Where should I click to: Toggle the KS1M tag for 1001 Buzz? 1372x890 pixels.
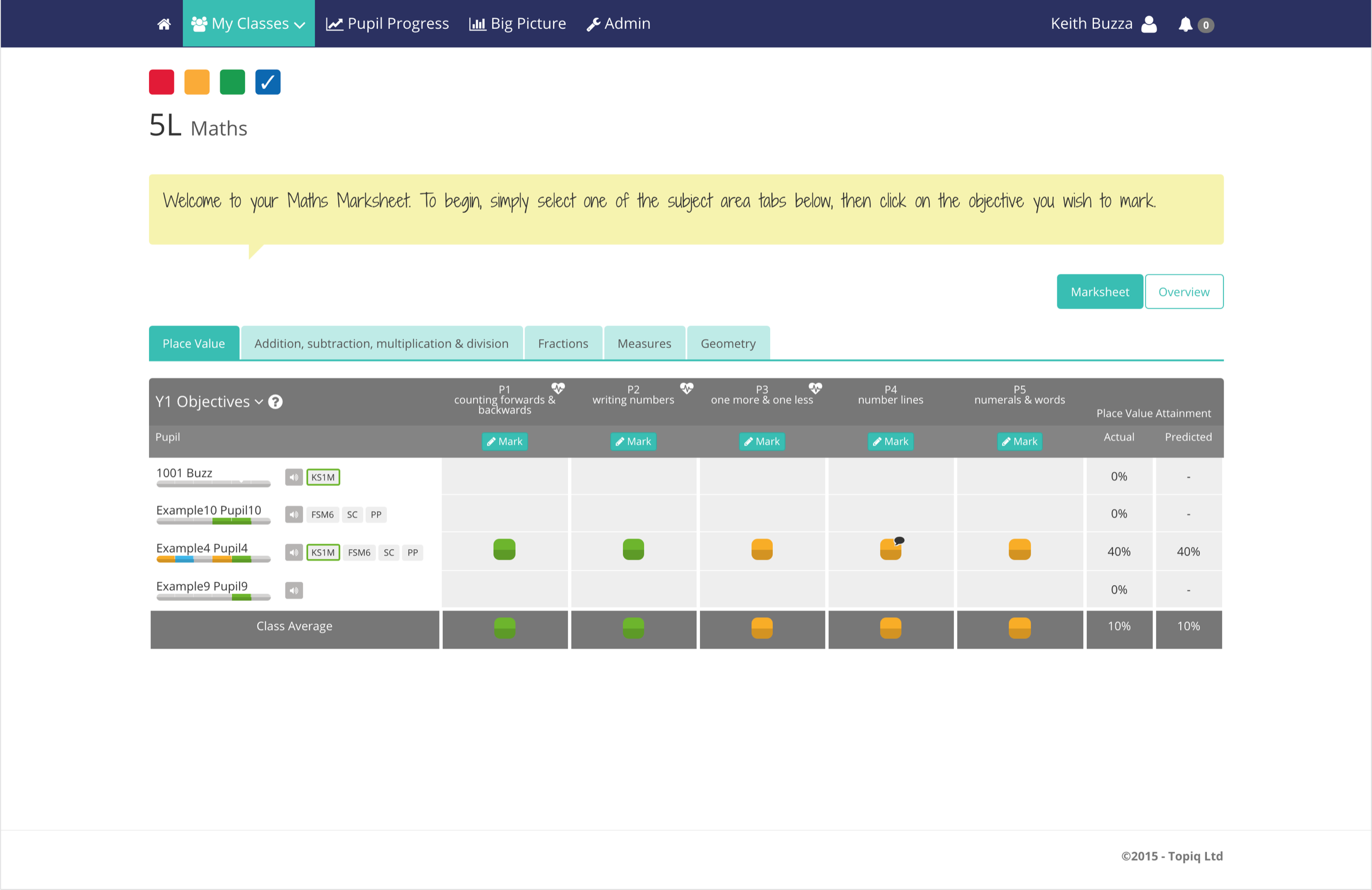(323, 477)
